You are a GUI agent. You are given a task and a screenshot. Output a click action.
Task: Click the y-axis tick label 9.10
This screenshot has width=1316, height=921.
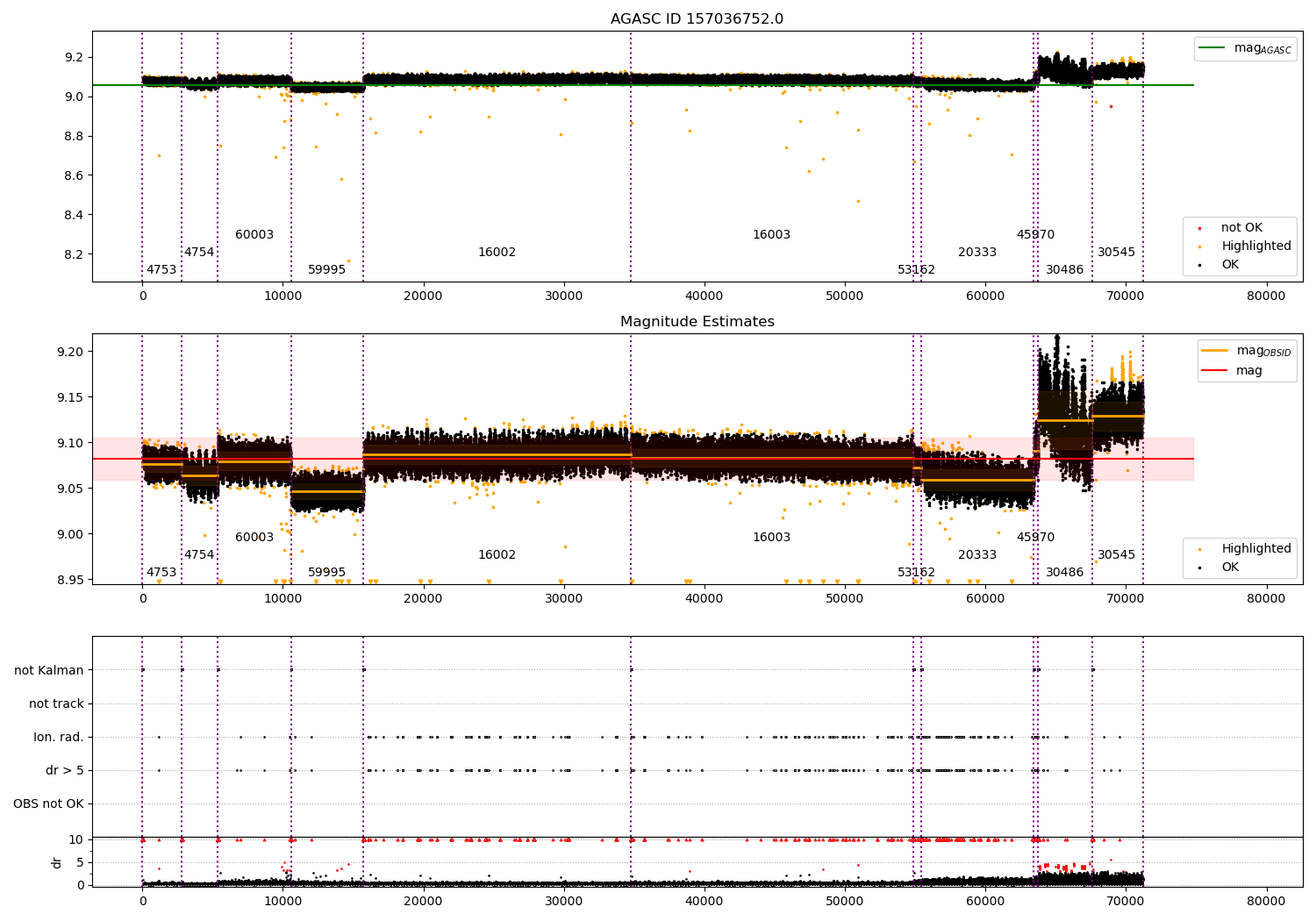pos(70,443)
